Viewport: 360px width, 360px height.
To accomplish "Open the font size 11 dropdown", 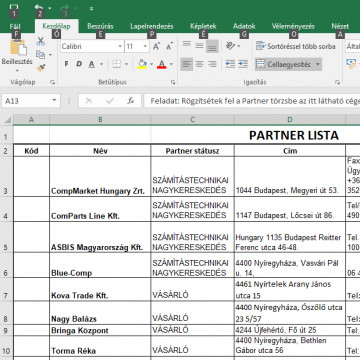I will 145,47.
